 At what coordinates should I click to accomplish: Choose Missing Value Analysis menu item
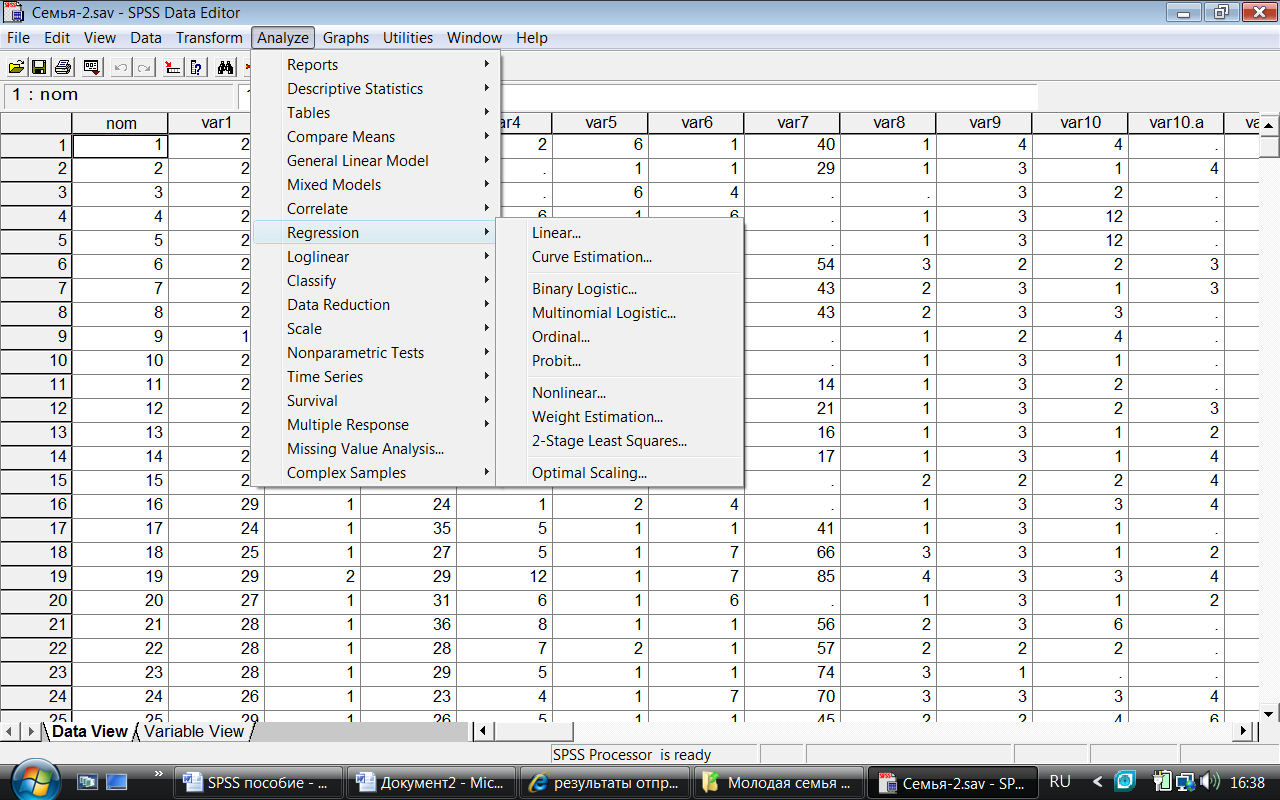[375, 449]
